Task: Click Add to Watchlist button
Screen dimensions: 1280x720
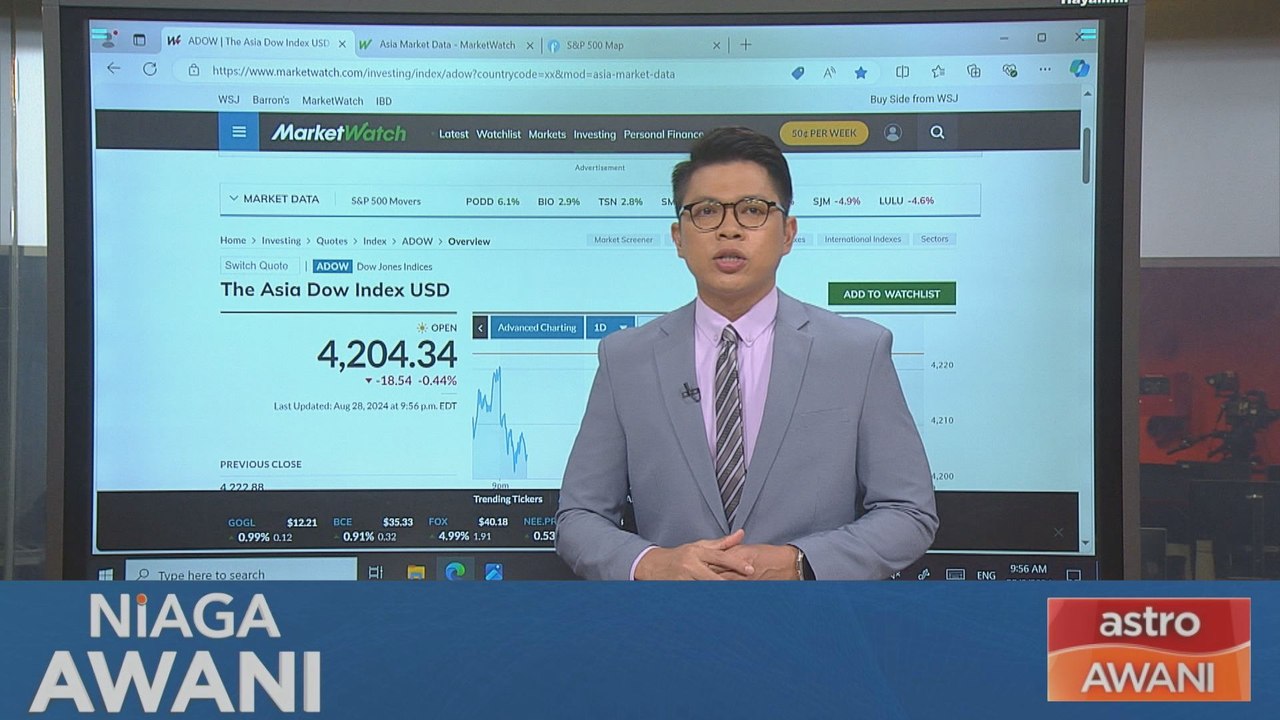Action: coord(892,294)
